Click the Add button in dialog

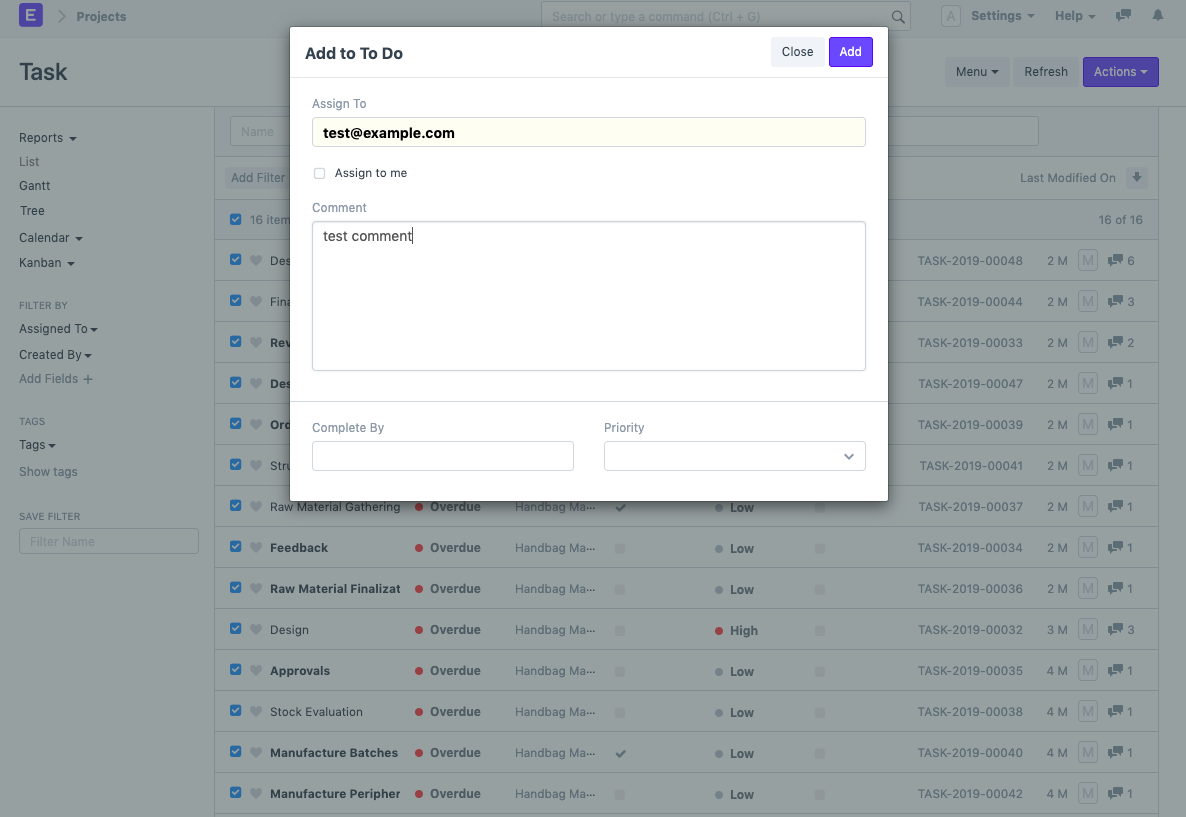click(850, 52)
